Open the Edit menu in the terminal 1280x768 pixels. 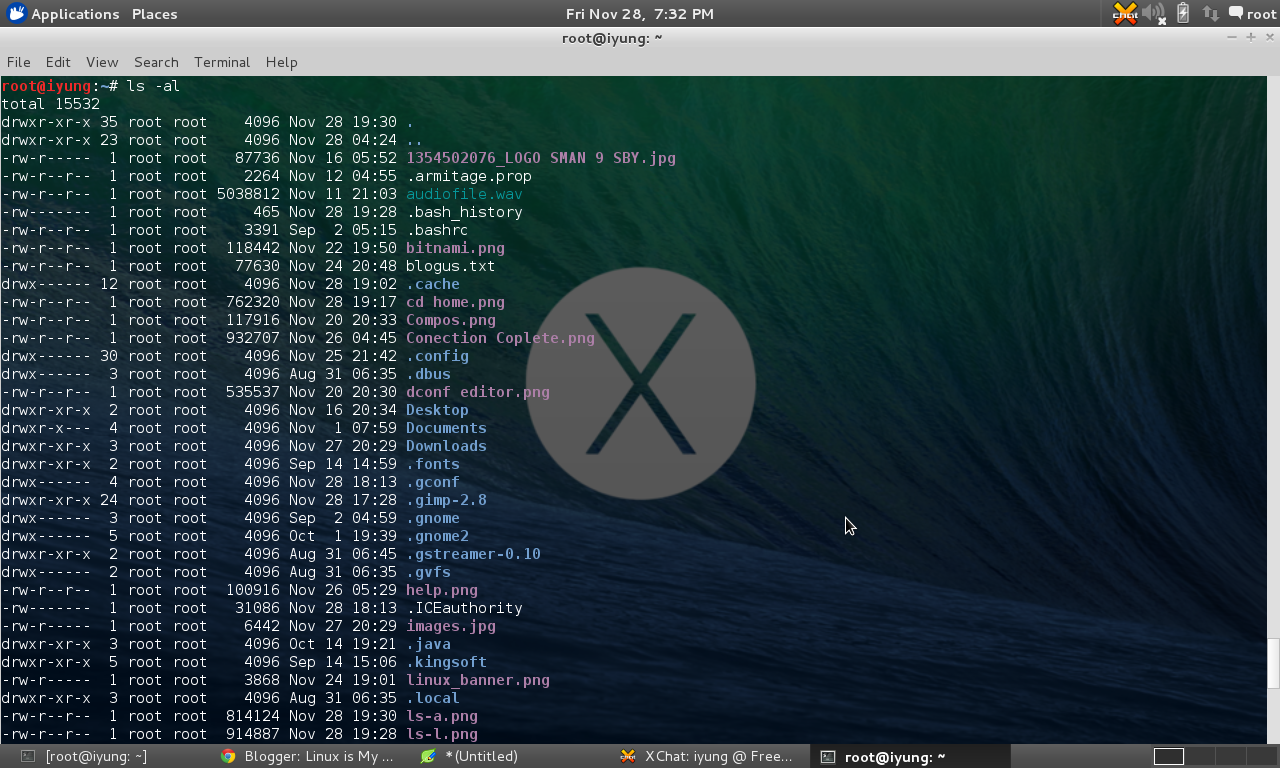click(57, 62)
